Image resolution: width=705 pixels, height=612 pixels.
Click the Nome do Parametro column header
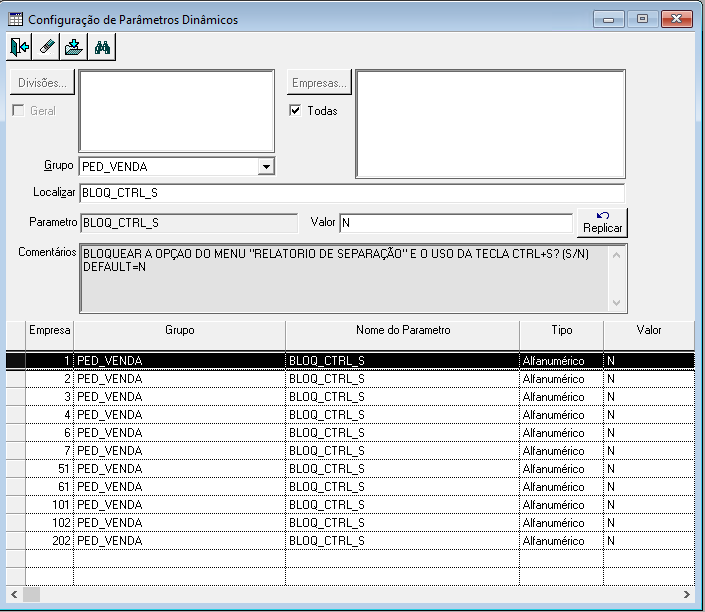(x=402, y=335)
